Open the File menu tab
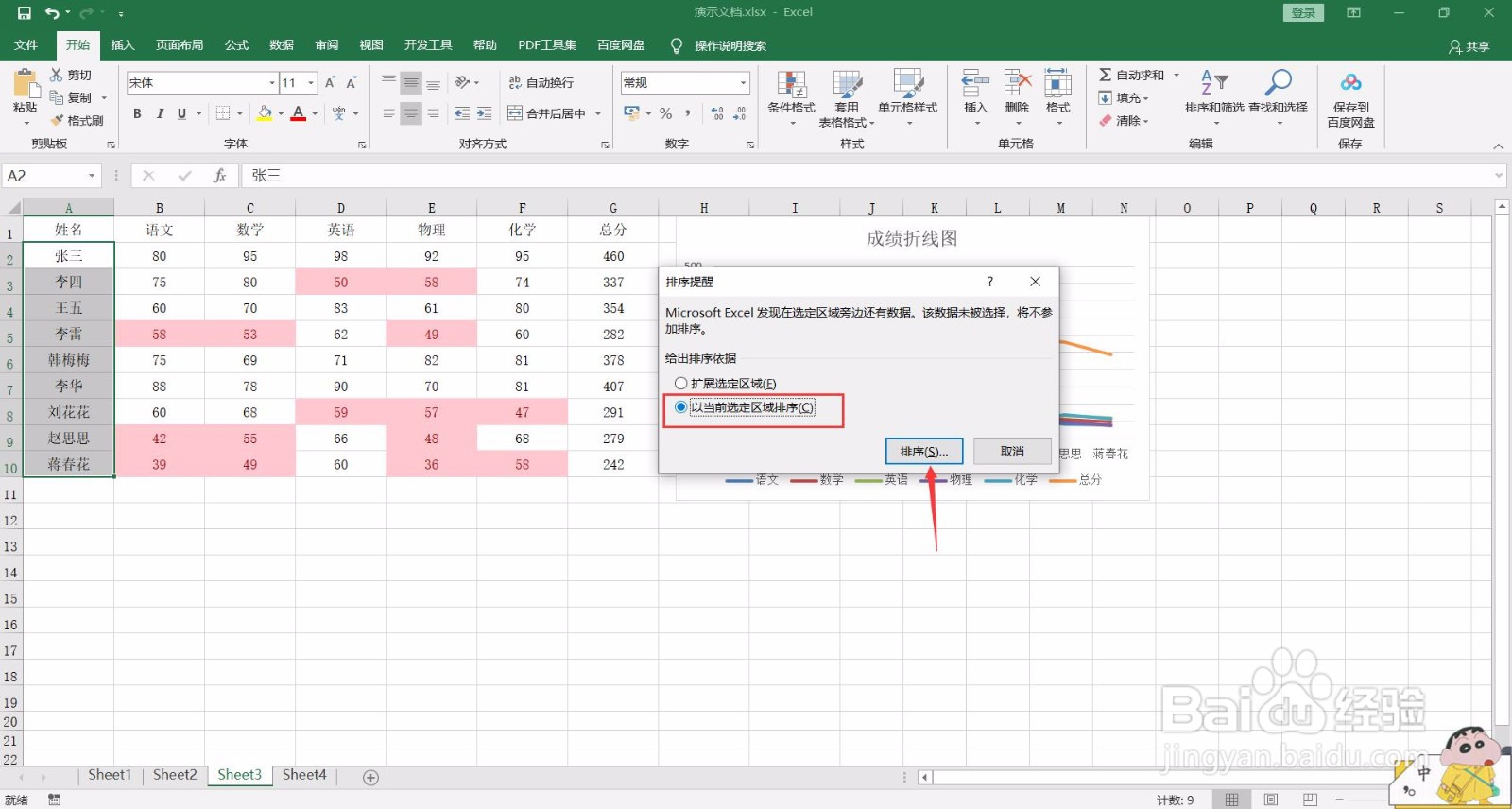 (x=26, y=45)
